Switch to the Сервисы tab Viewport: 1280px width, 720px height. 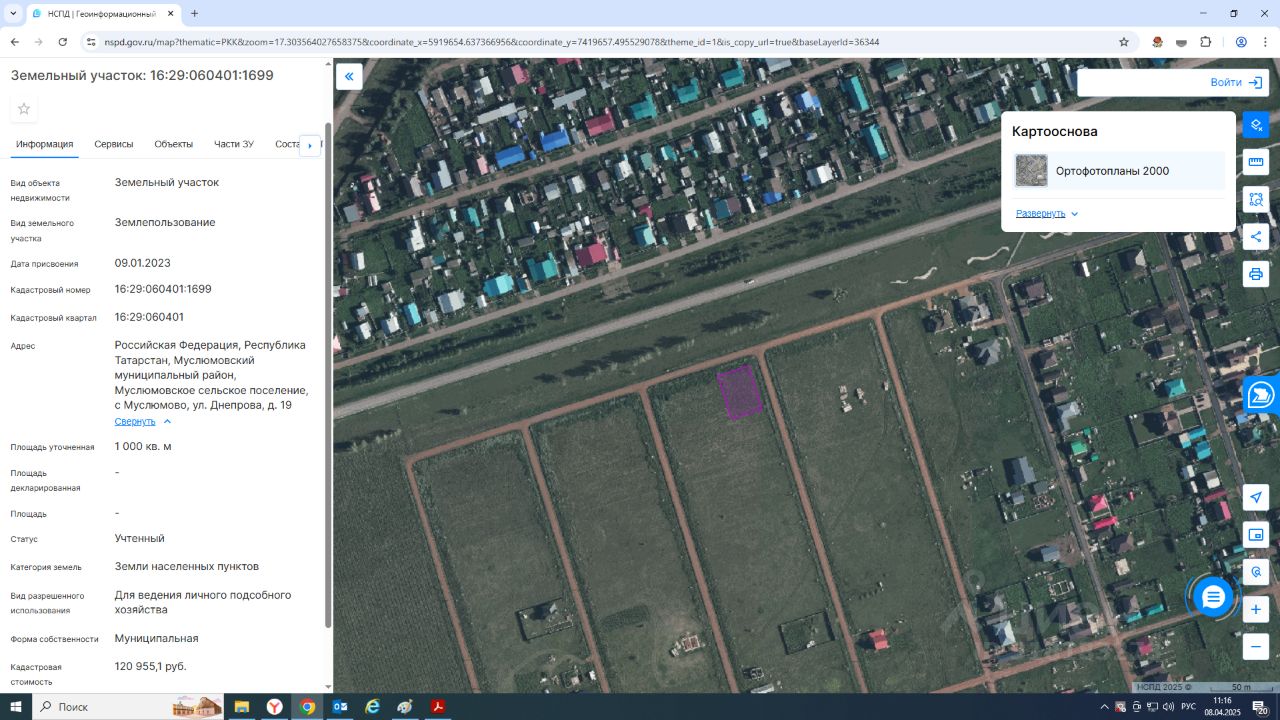click(114, 144)
